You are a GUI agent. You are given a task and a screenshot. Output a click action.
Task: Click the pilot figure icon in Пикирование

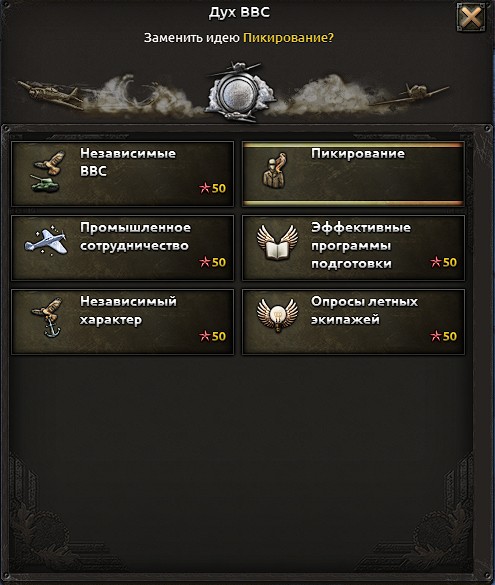tap(274, 170)
